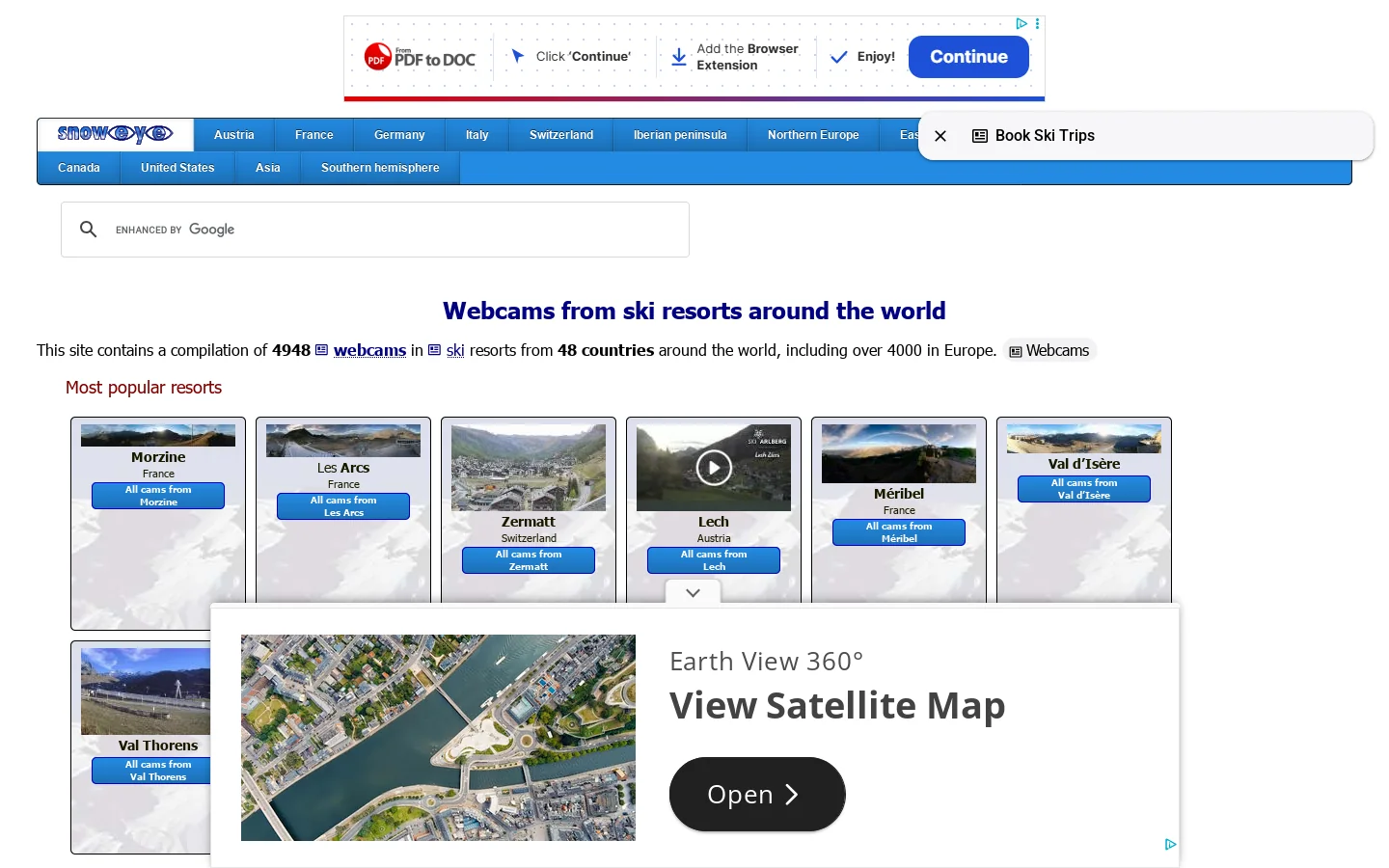Click the PDF to DOC logo
Screen dimensions: 1389x868
(x=421, y=57)
